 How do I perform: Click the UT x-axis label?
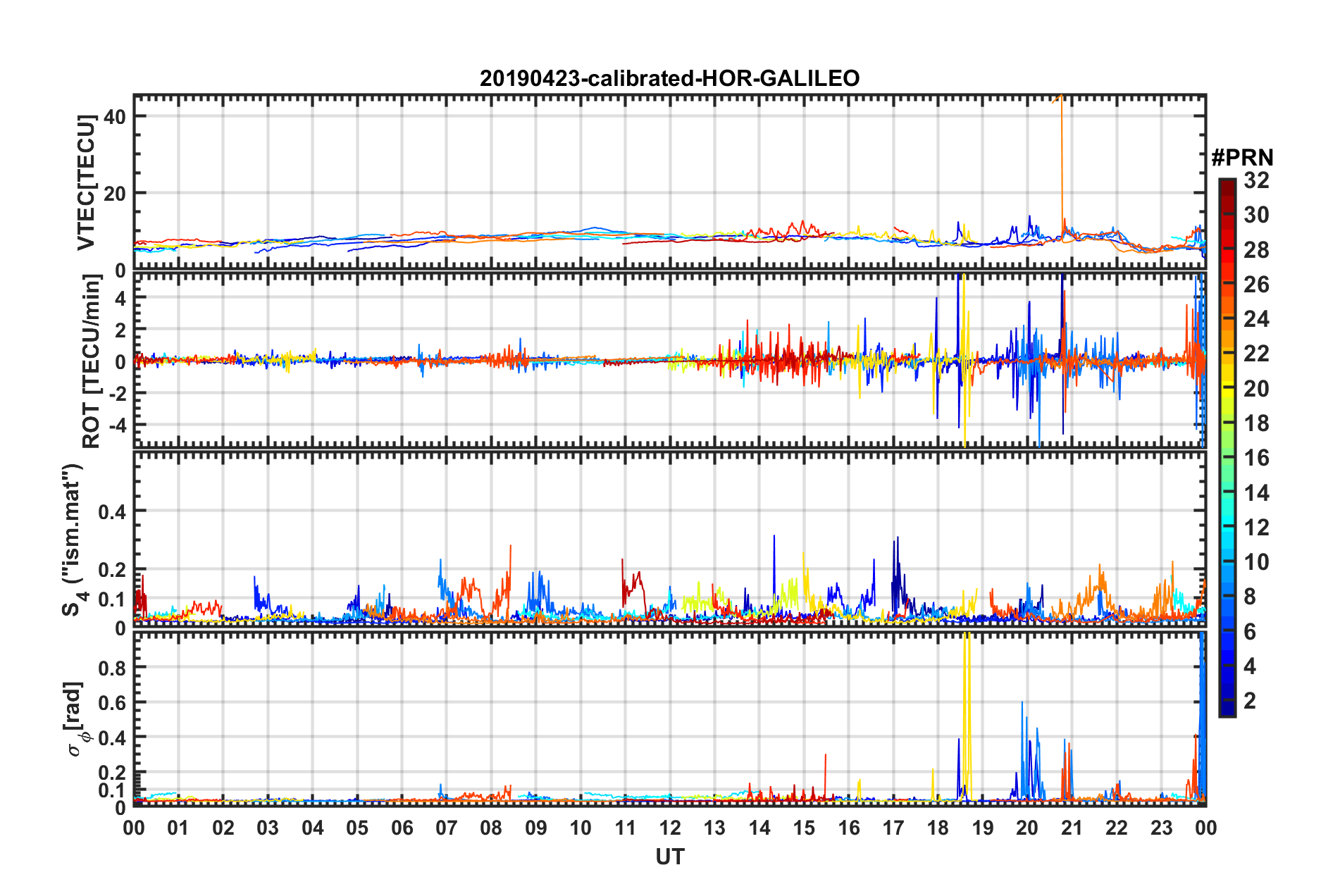[x=670, y=857]
